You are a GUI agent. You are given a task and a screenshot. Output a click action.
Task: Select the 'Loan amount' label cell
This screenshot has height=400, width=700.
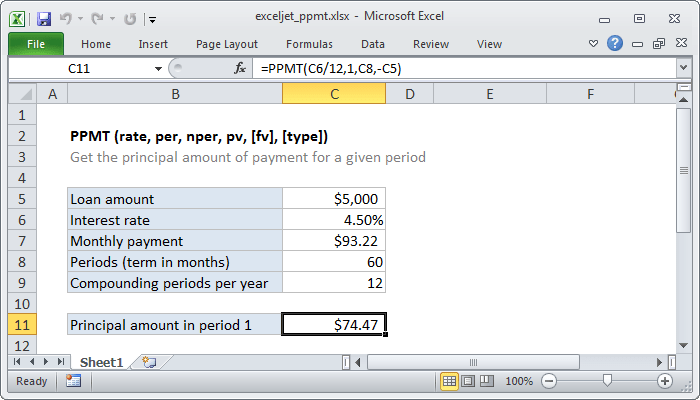click(175, 199)
